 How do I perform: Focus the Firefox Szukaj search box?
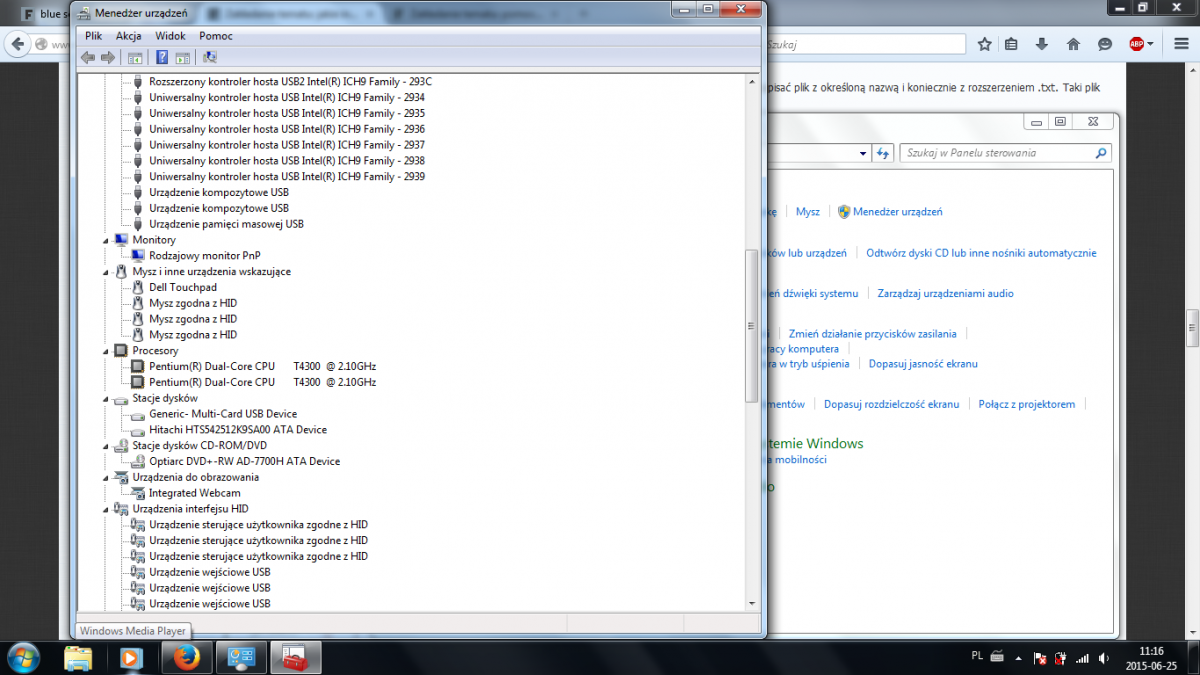tap(864, 44)
